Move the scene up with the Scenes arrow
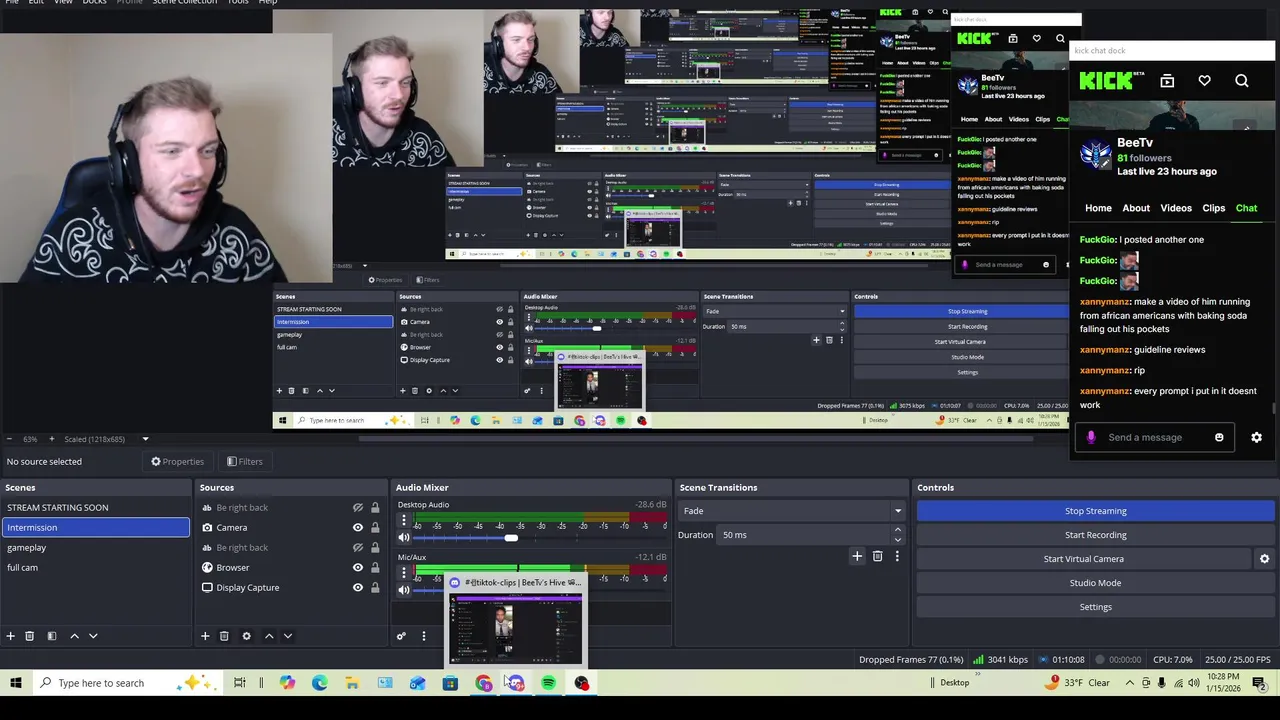 click(74, 636)
